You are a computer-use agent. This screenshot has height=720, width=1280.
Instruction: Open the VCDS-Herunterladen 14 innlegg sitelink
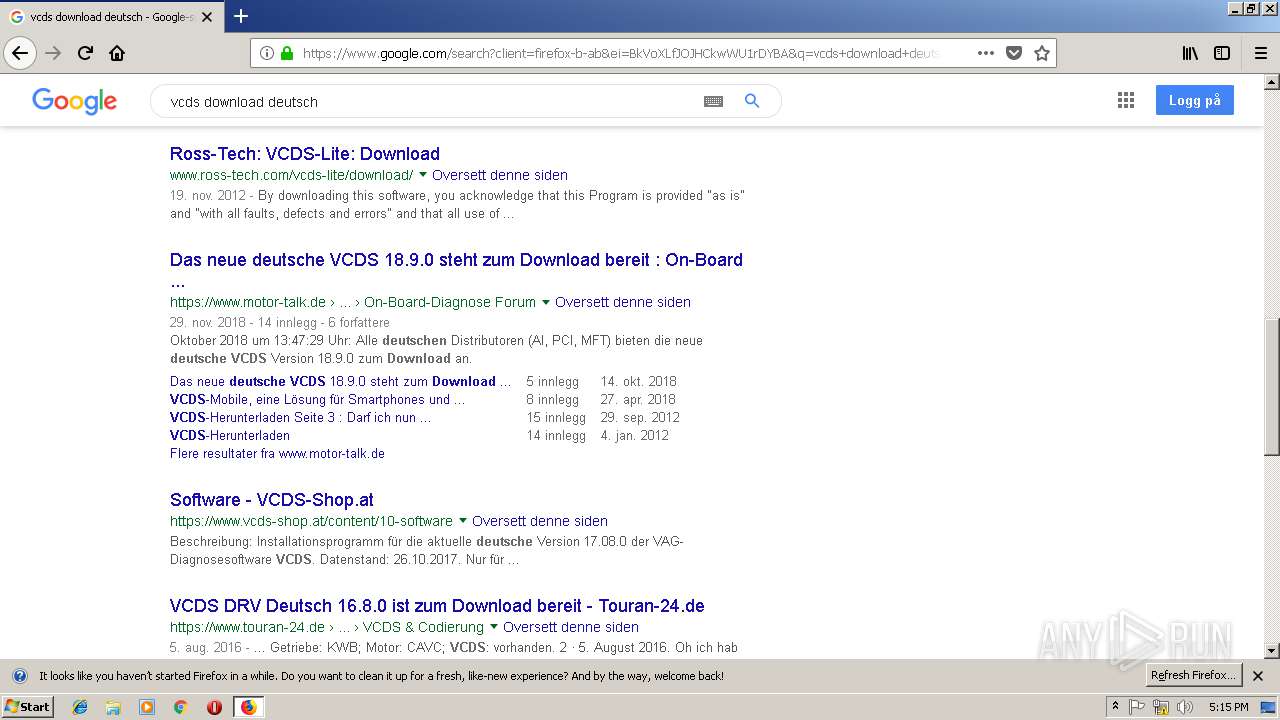tap(230, 435)
